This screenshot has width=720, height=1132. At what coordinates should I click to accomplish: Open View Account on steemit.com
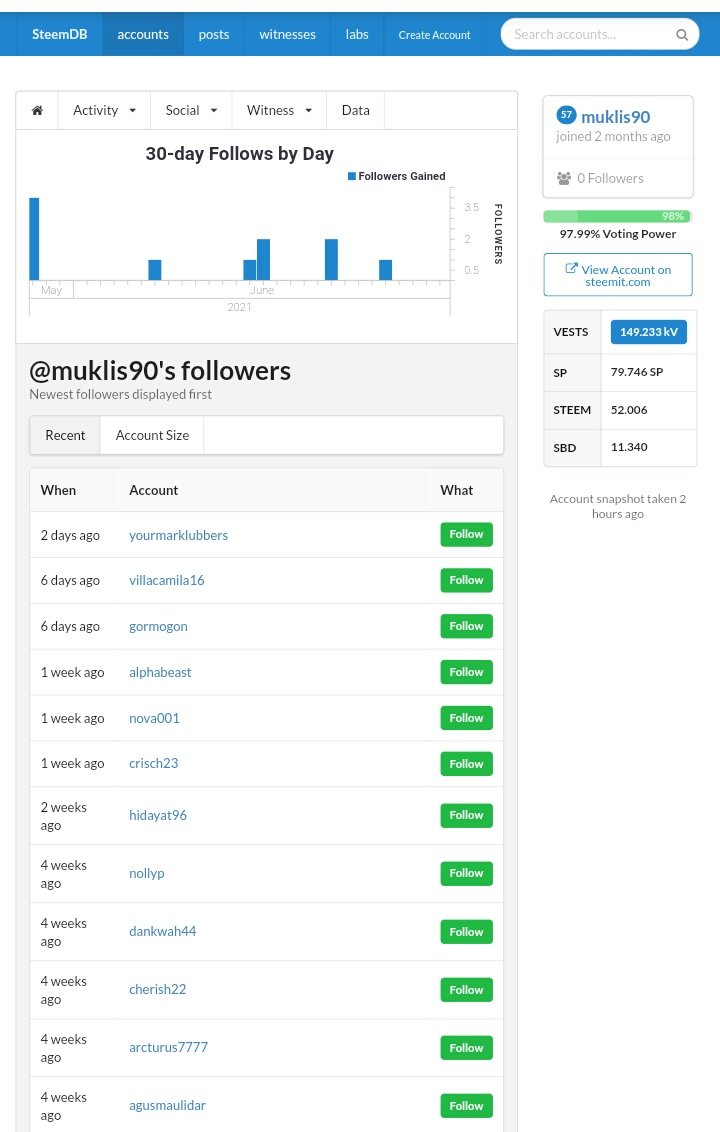tap(618, 275)
